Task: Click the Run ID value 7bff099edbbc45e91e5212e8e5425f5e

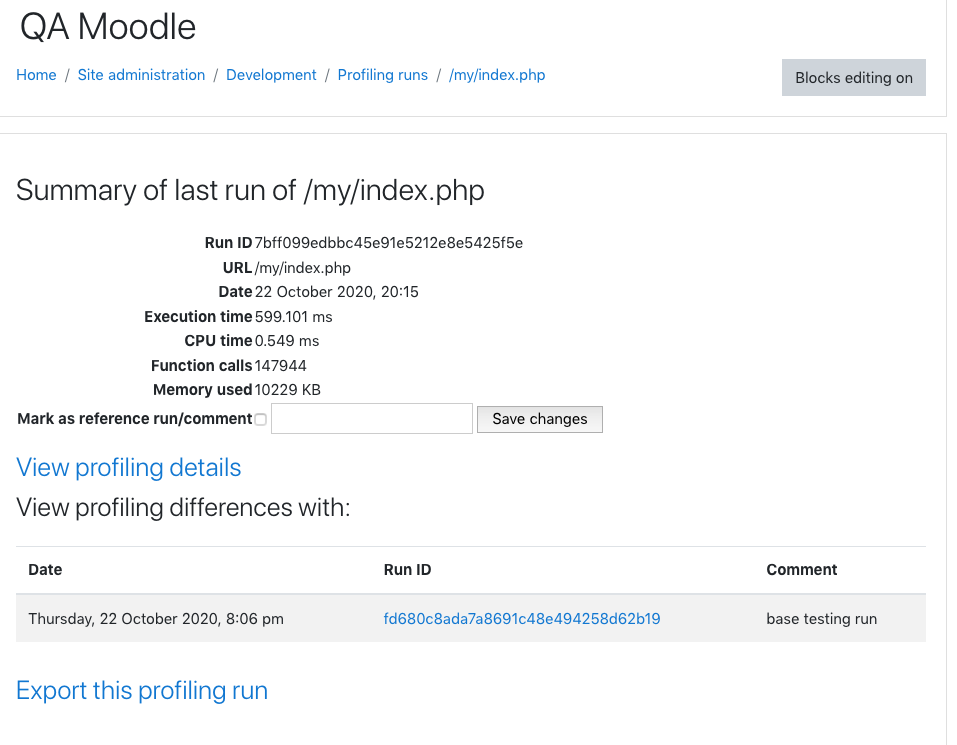Action: click(389, 243)
